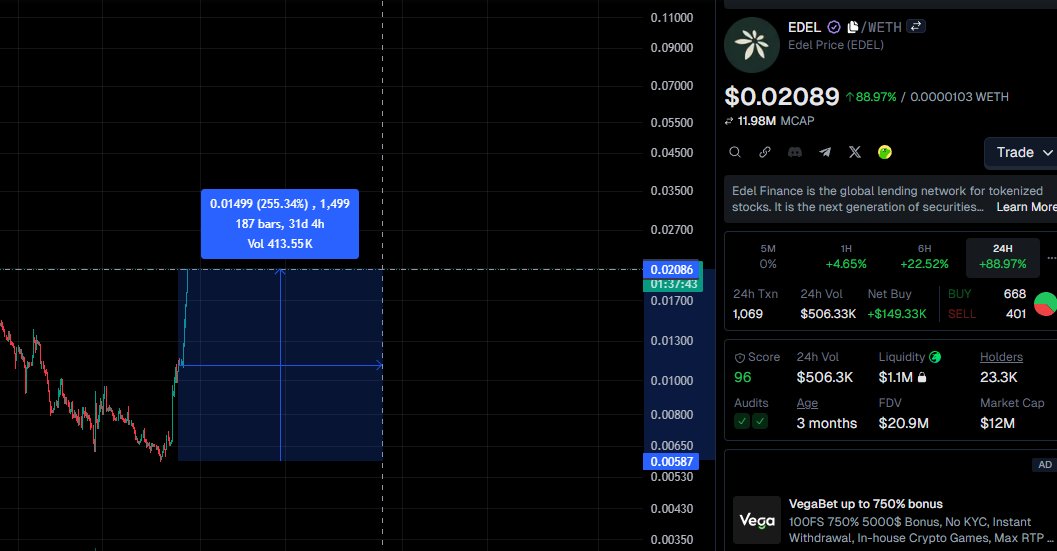Open the green CoinGecko icon

coord(885,152)
